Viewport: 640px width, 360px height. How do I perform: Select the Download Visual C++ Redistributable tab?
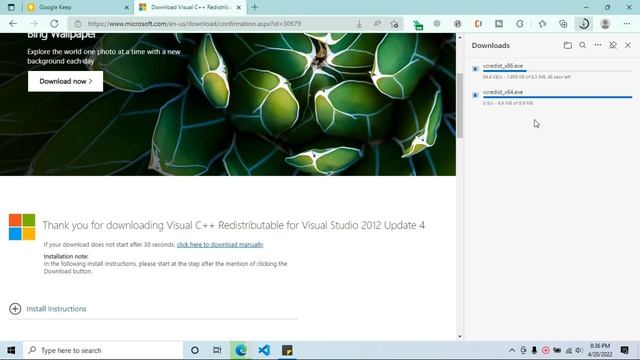pos(190,7)
